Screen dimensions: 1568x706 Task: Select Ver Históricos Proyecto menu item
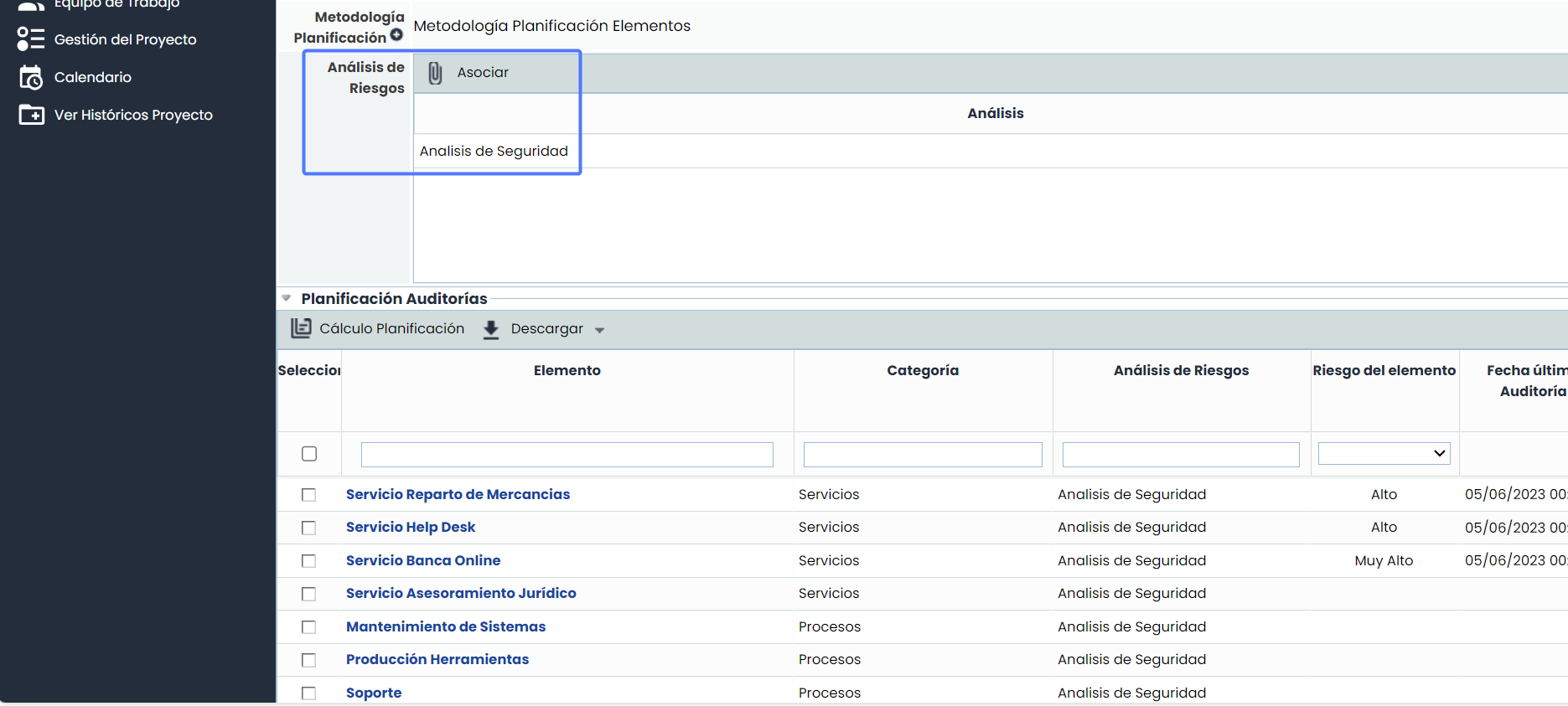coord(133,115)
